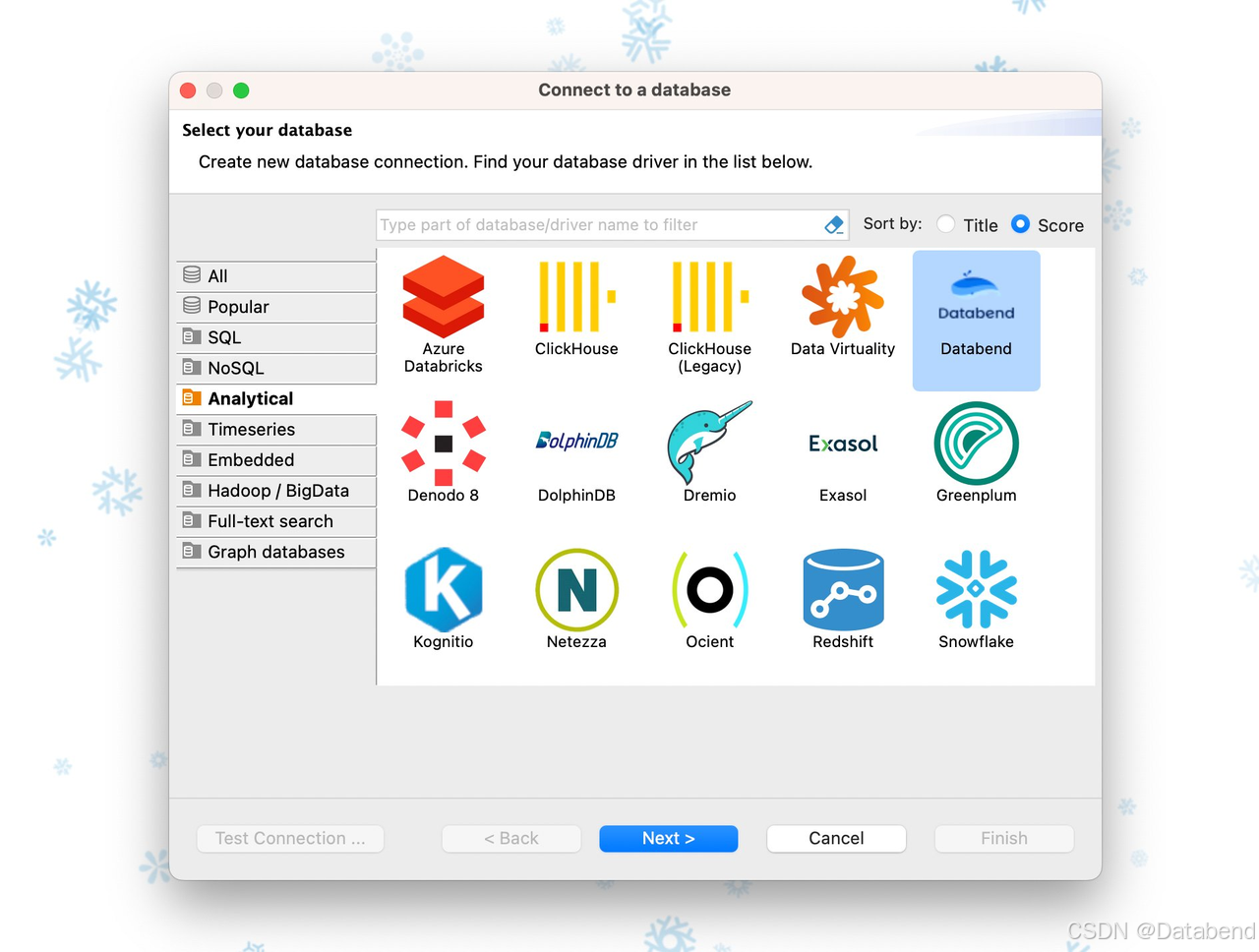Switch to the SQL category
Screen dimensions: 1259x952
pyautogui.click(x=276, y=337)
